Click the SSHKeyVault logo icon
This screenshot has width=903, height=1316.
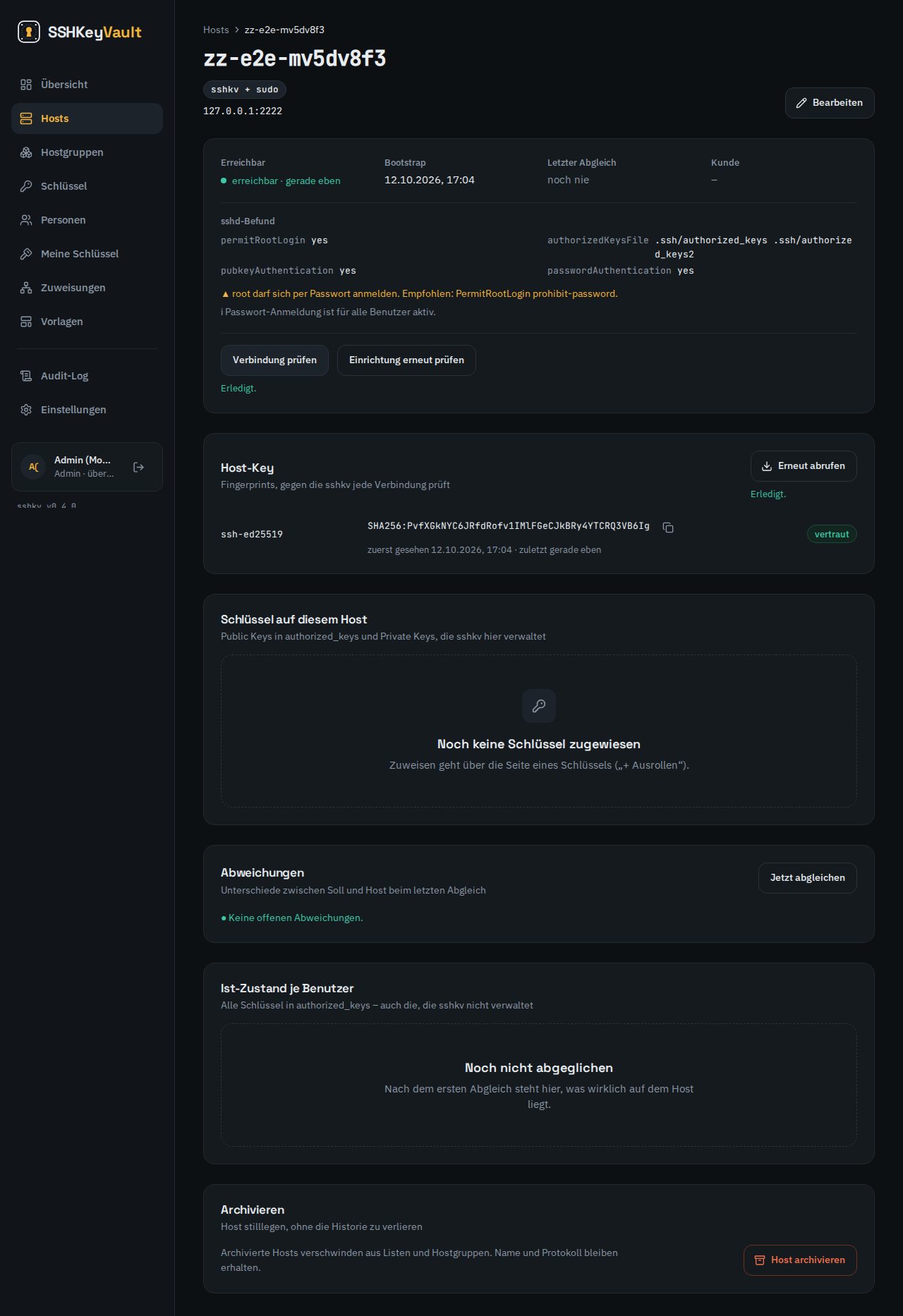29,32
